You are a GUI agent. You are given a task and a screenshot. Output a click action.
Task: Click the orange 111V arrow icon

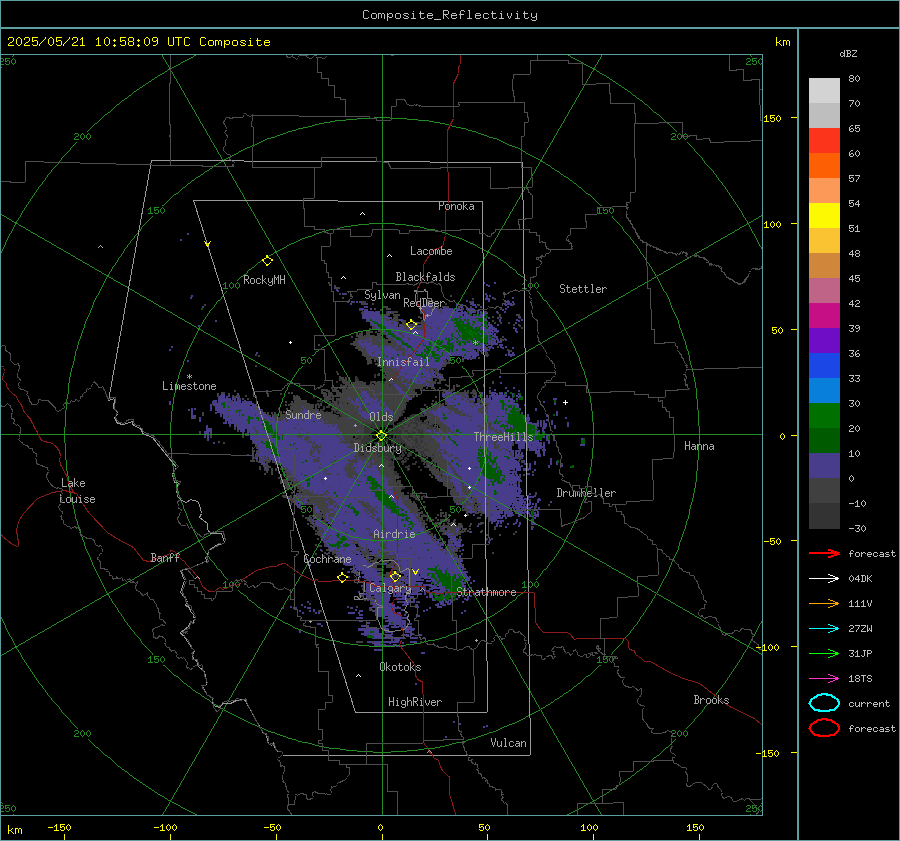point(824,603)
